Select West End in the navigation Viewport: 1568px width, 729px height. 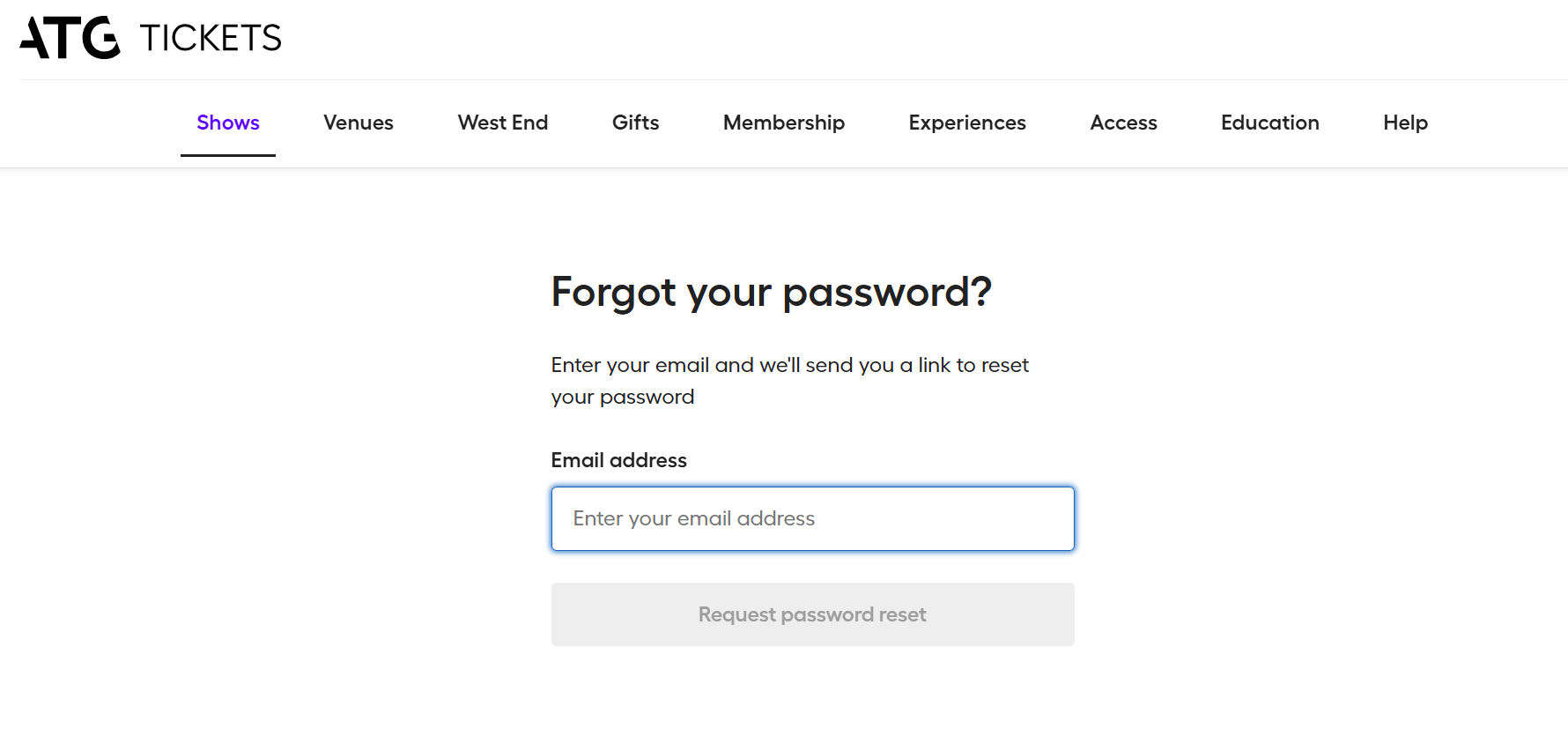point(502,123)
